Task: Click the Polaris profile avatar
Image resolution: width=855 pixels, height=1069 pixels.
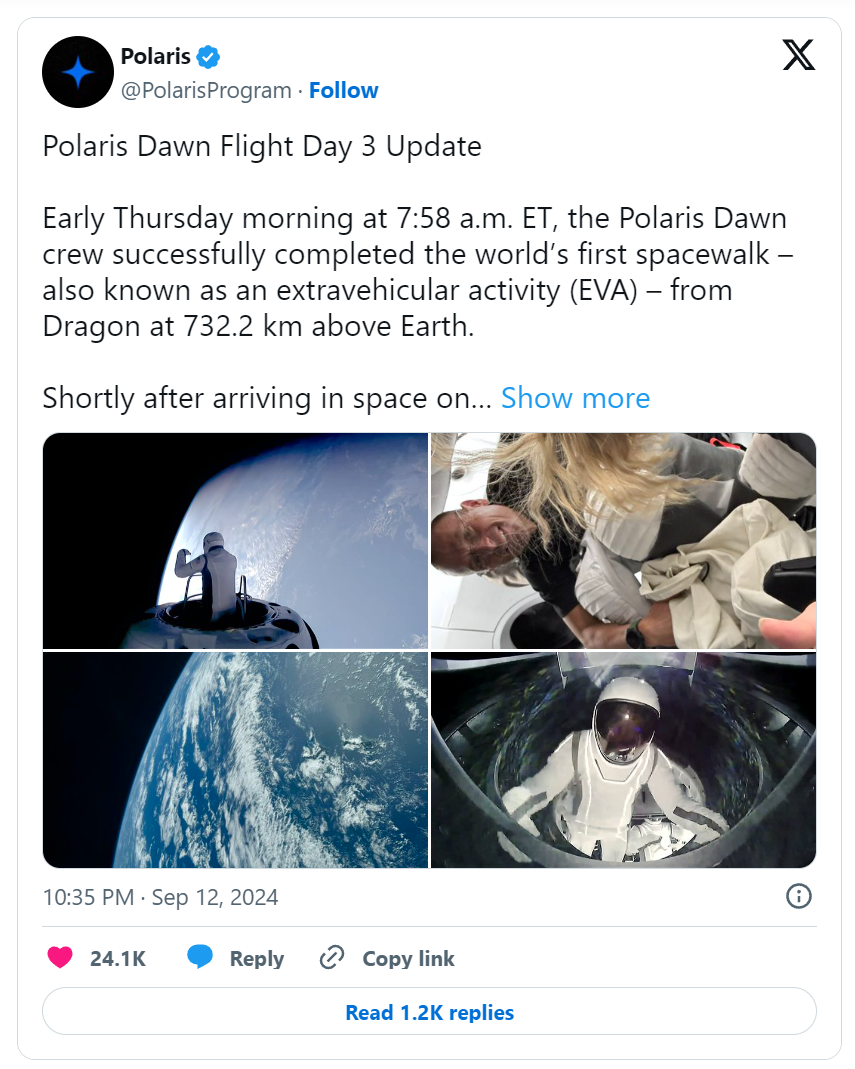Action: (77, 72)
